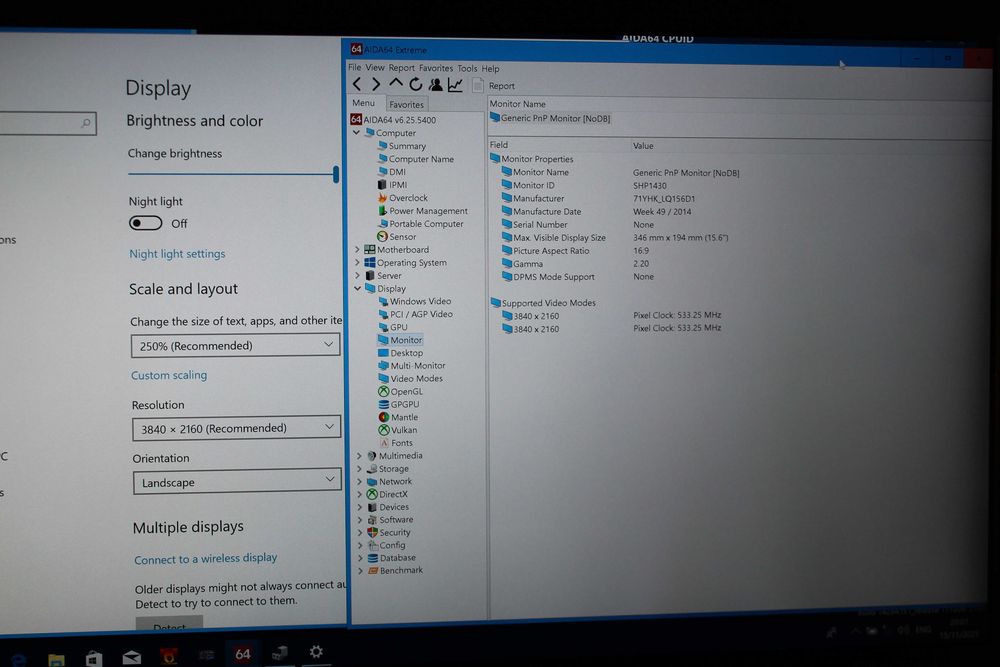Open Custom scaling link

click(169, 376)
